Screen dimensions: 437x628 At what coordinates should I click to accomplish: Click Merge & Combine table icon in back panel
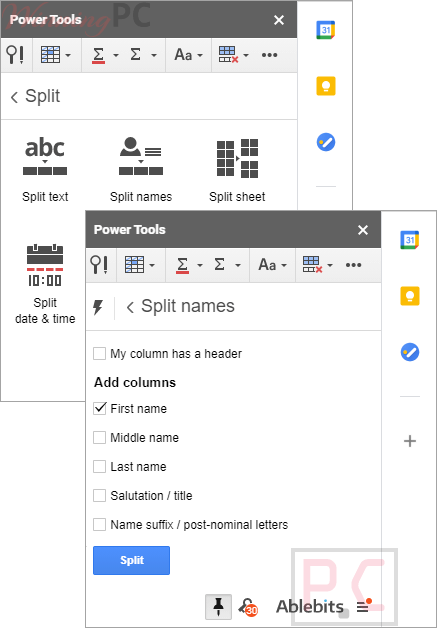(x=50, y=55)
